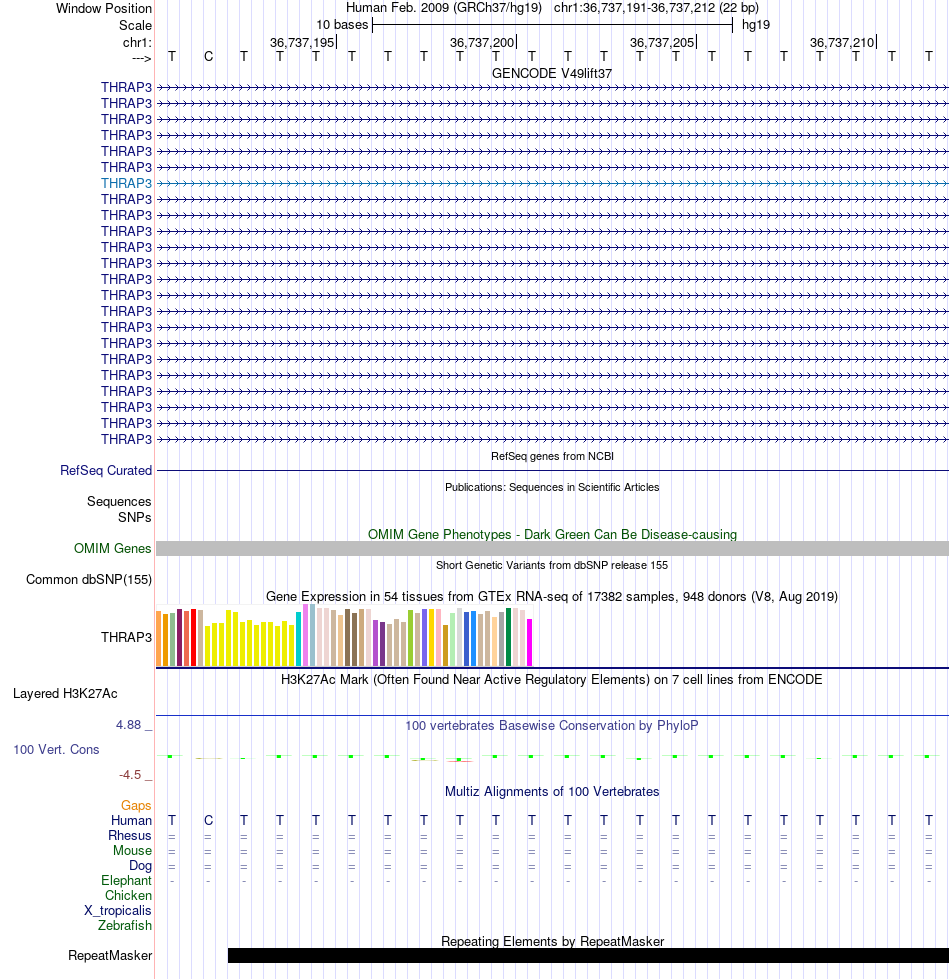Select the light-blue highlighted THRAP3 transcript label
The height and width of the screenshot is (979, 950).
127,184
